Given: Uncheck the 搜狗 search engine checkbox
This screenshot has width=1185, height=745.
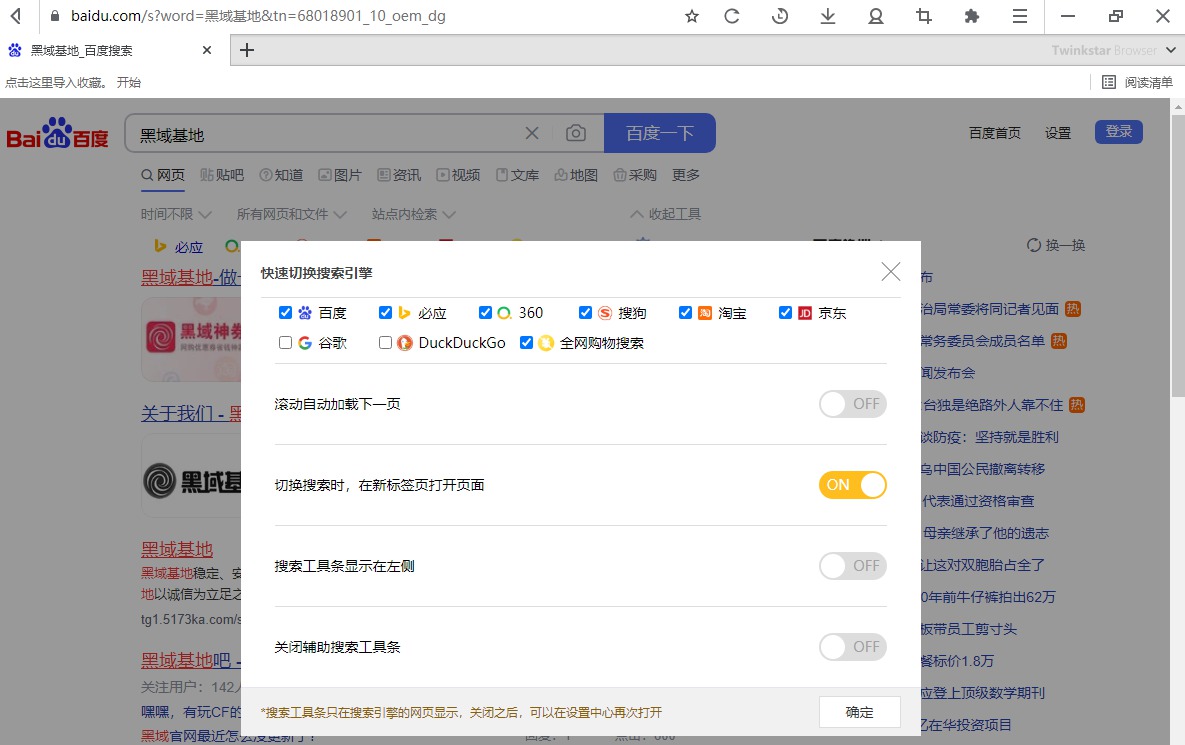Looking at the screenshot, I should 585,312.
